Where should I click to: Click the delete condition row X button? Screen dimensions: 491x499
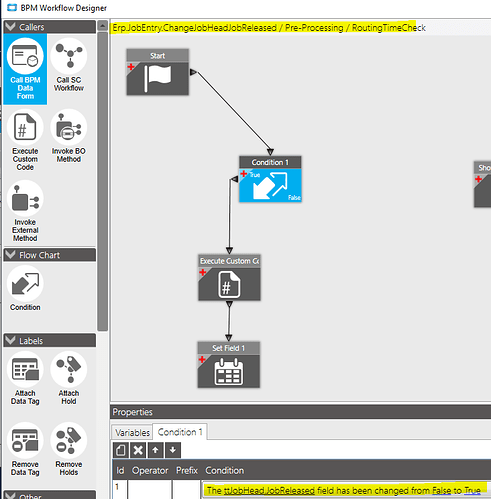point(138,450)
